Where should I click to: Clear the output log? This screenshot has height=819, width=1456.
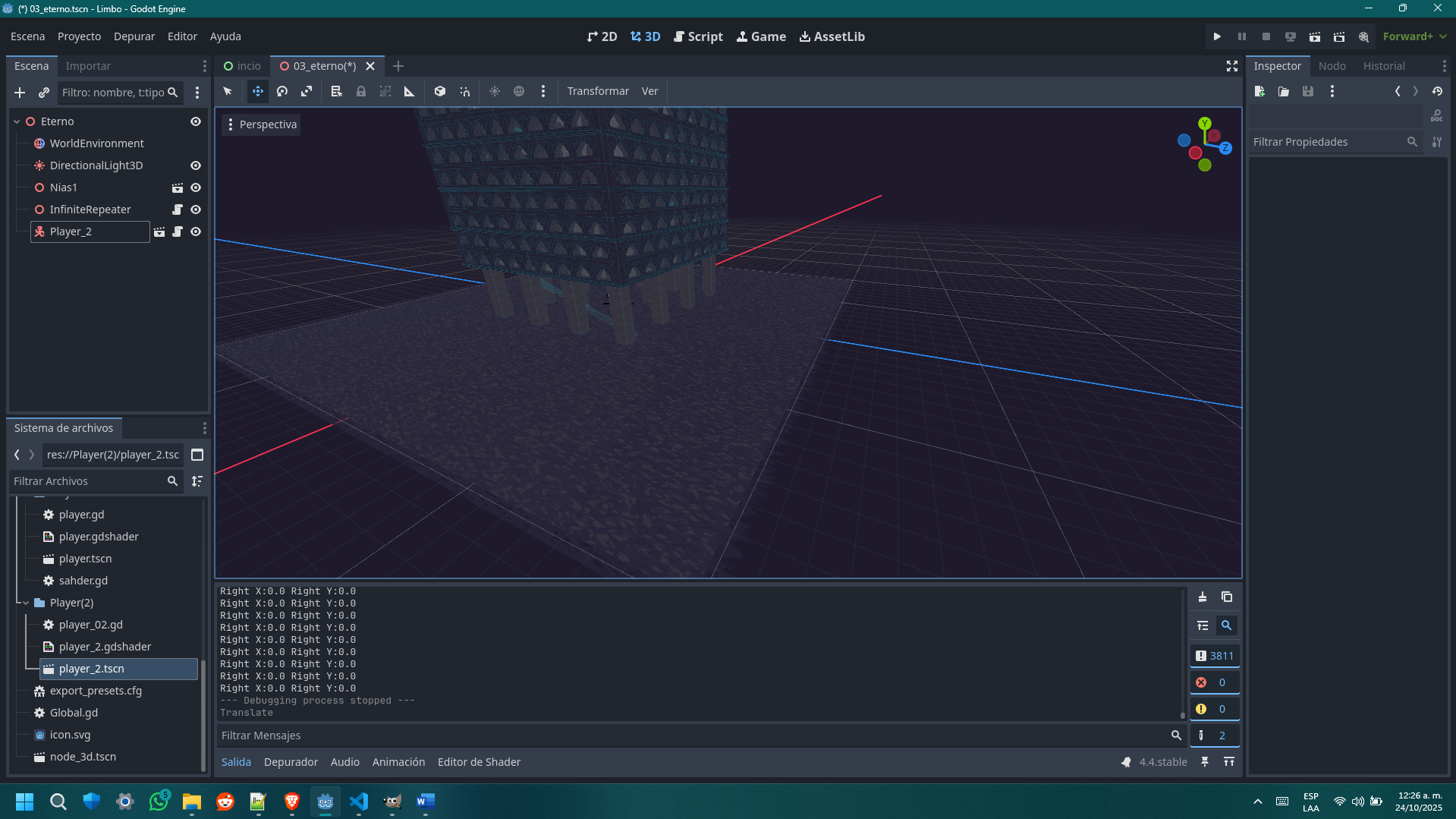[x=1203, y=597]
